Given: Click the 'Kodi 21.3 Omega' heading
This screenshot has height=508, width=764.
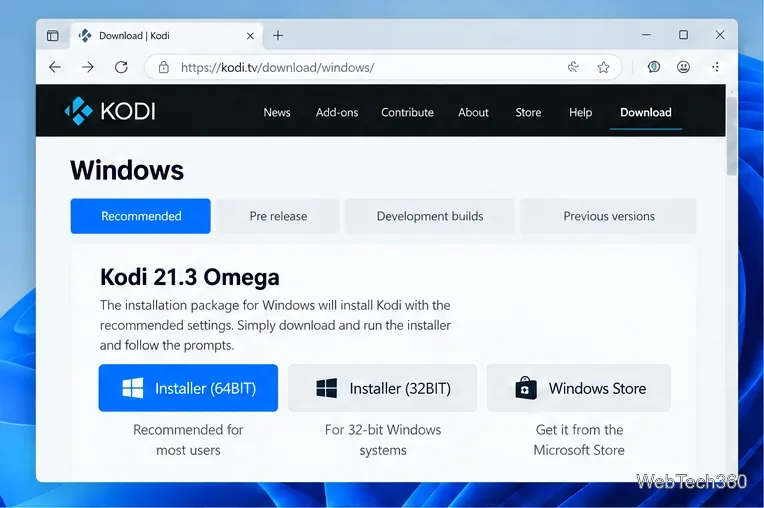Looking at the screenshot, I should (190, 277).
